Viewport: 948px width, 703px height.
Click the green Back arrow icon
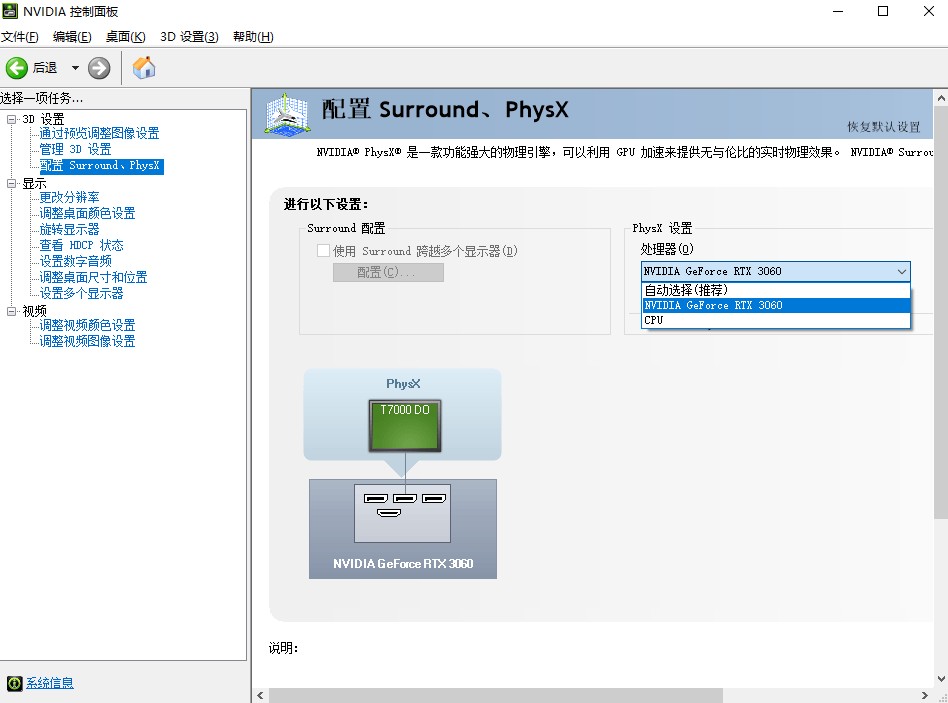click(x=17, y=68)
